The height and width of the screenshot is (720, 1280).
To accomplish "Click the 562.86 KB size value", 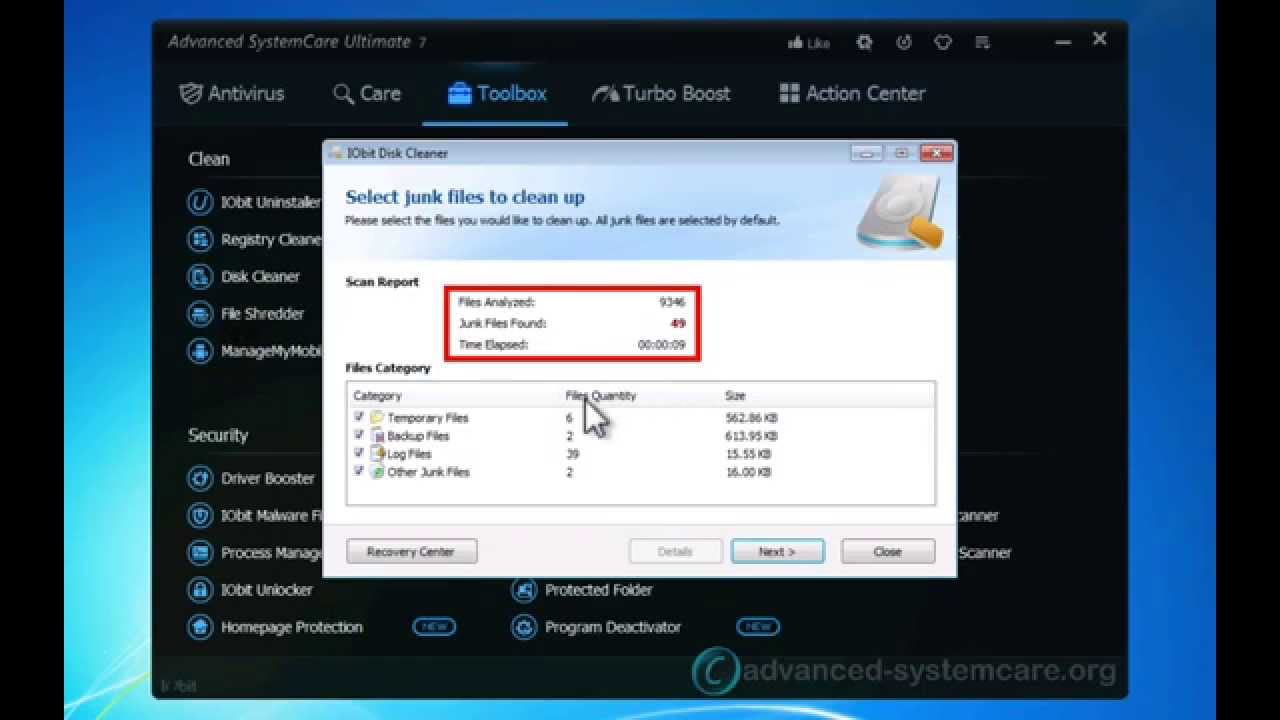I will 751,418.
